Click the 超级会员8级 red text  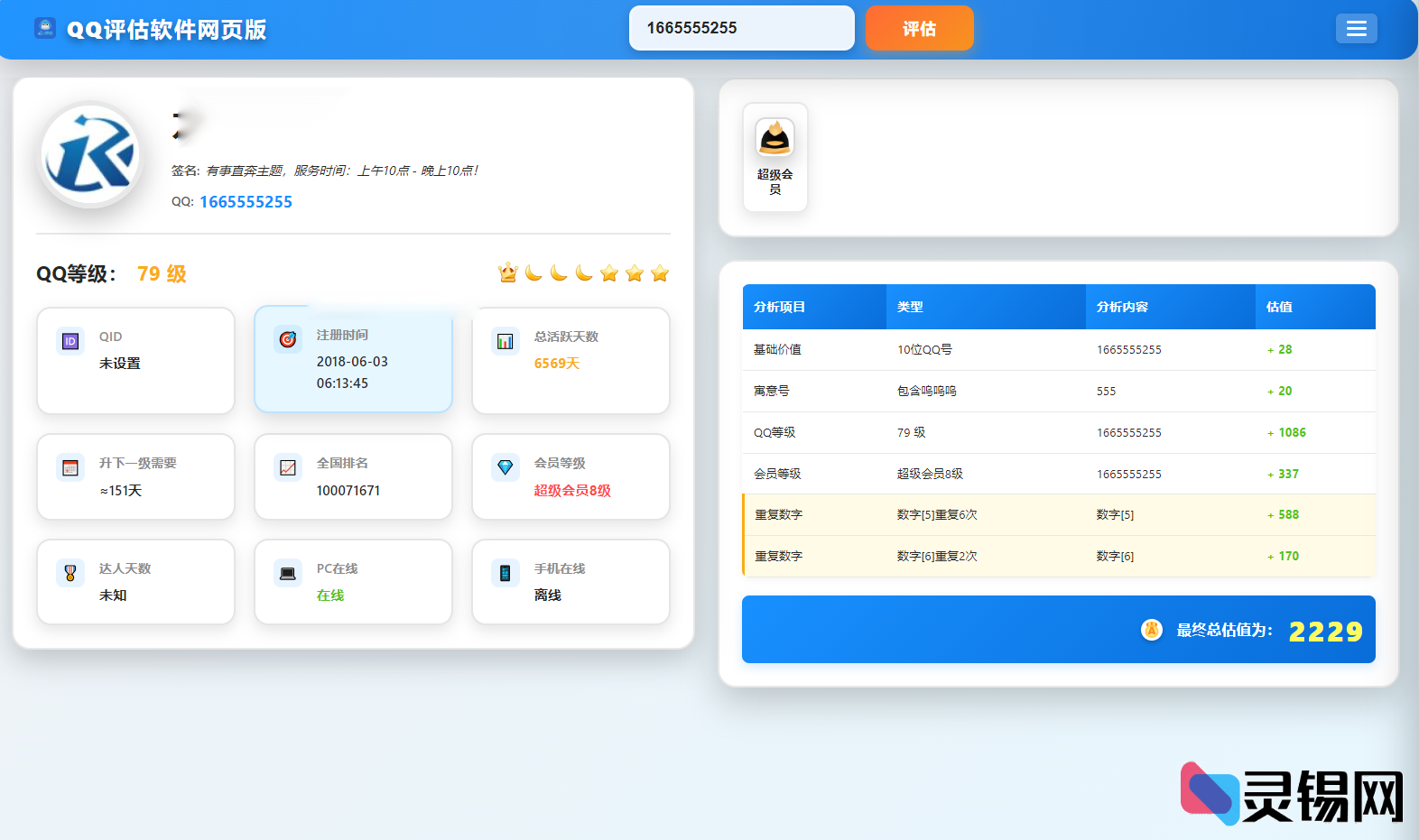[572, 491]
